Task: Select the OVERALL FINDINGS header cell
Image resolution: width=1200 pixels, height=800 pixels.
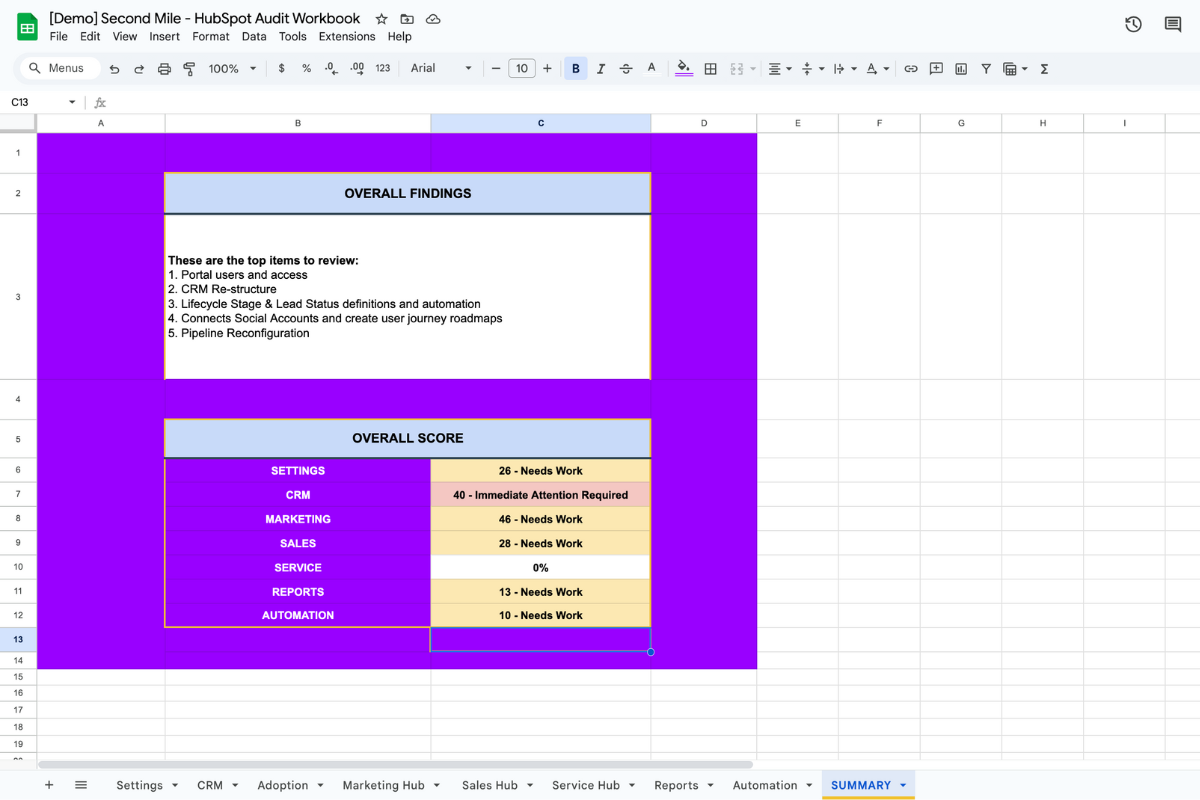Action: tap(408, 193)
